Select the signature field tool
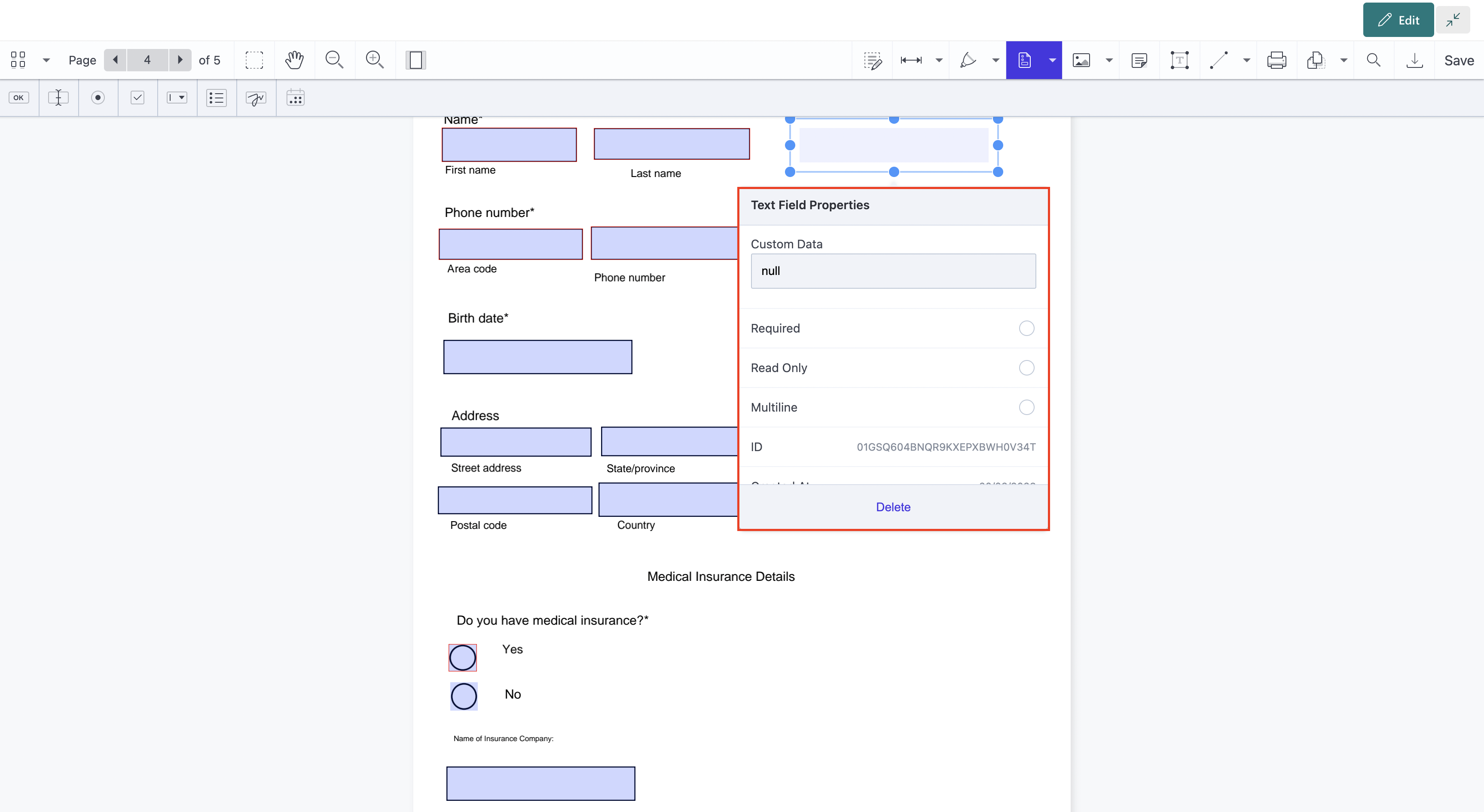Screen dimensions: 1484x812 pos(256,98)
